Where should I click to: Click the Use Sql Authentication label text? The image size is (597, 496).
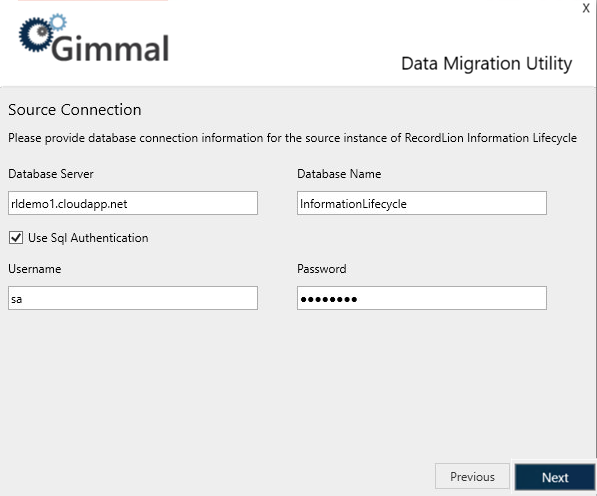click(88, 238)
